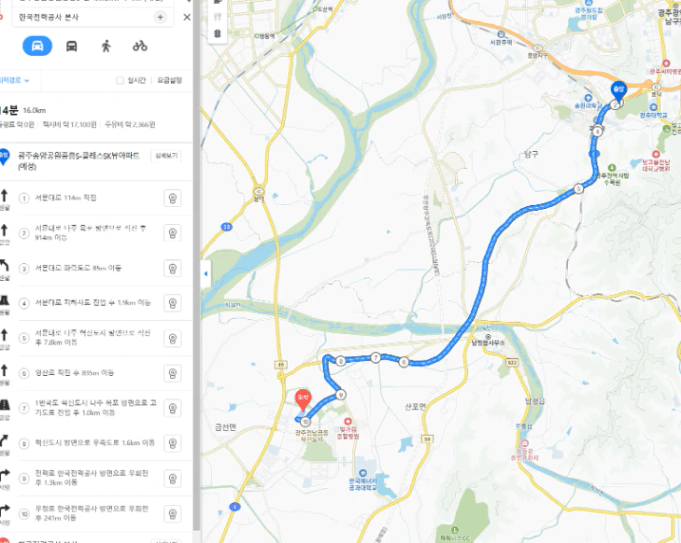
Task: Open 상세보기 for the departure place
Action: [166, 156]
